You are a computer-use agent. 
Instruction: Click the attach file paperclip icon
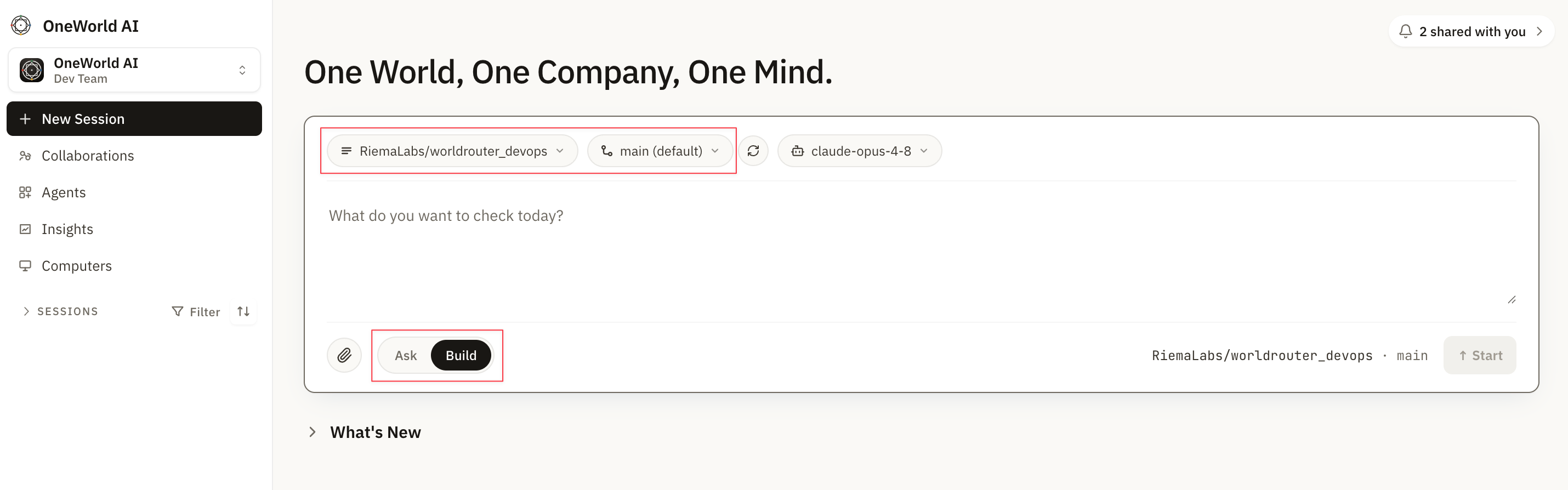coord(344,356)
